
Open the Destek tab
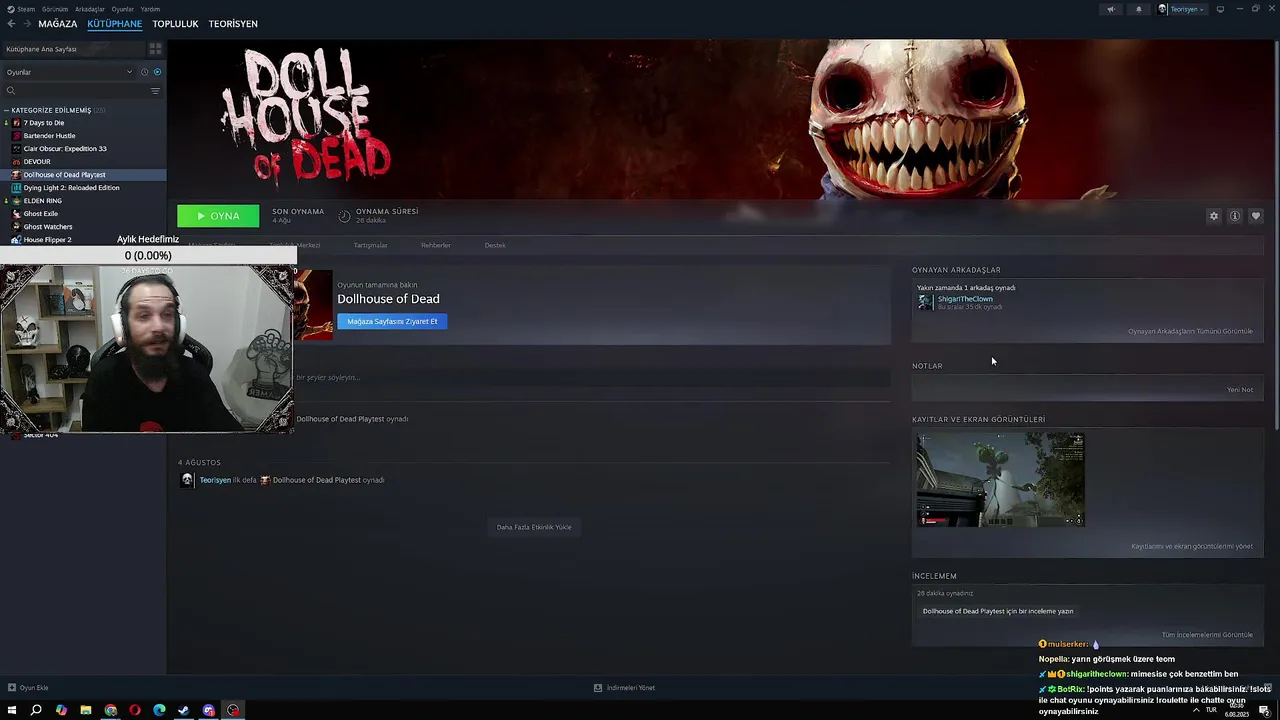point(495,245)
